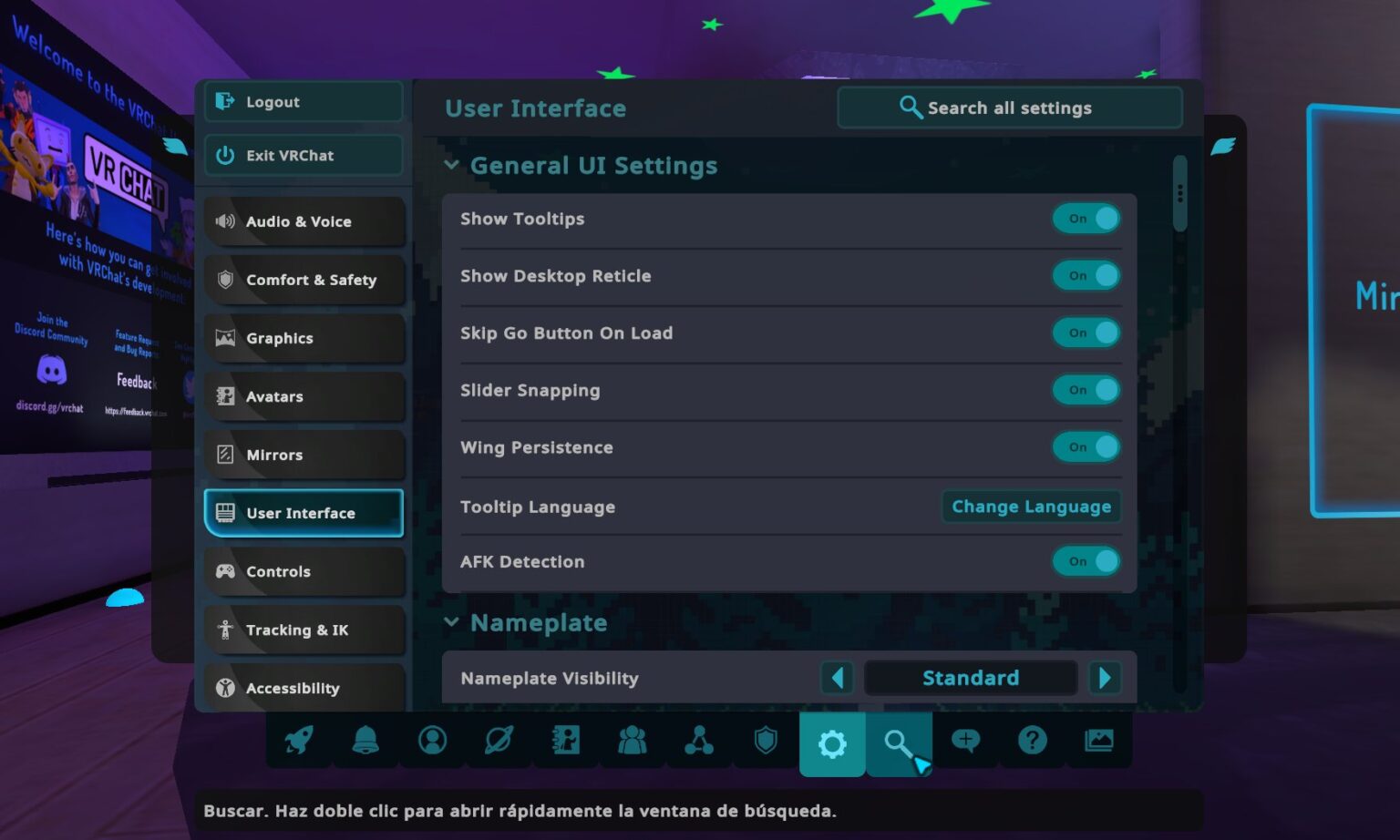Open the Safety shield icon in bottom bar
The height and width of the screenshot is (840, 1400).
coord(766,742)
